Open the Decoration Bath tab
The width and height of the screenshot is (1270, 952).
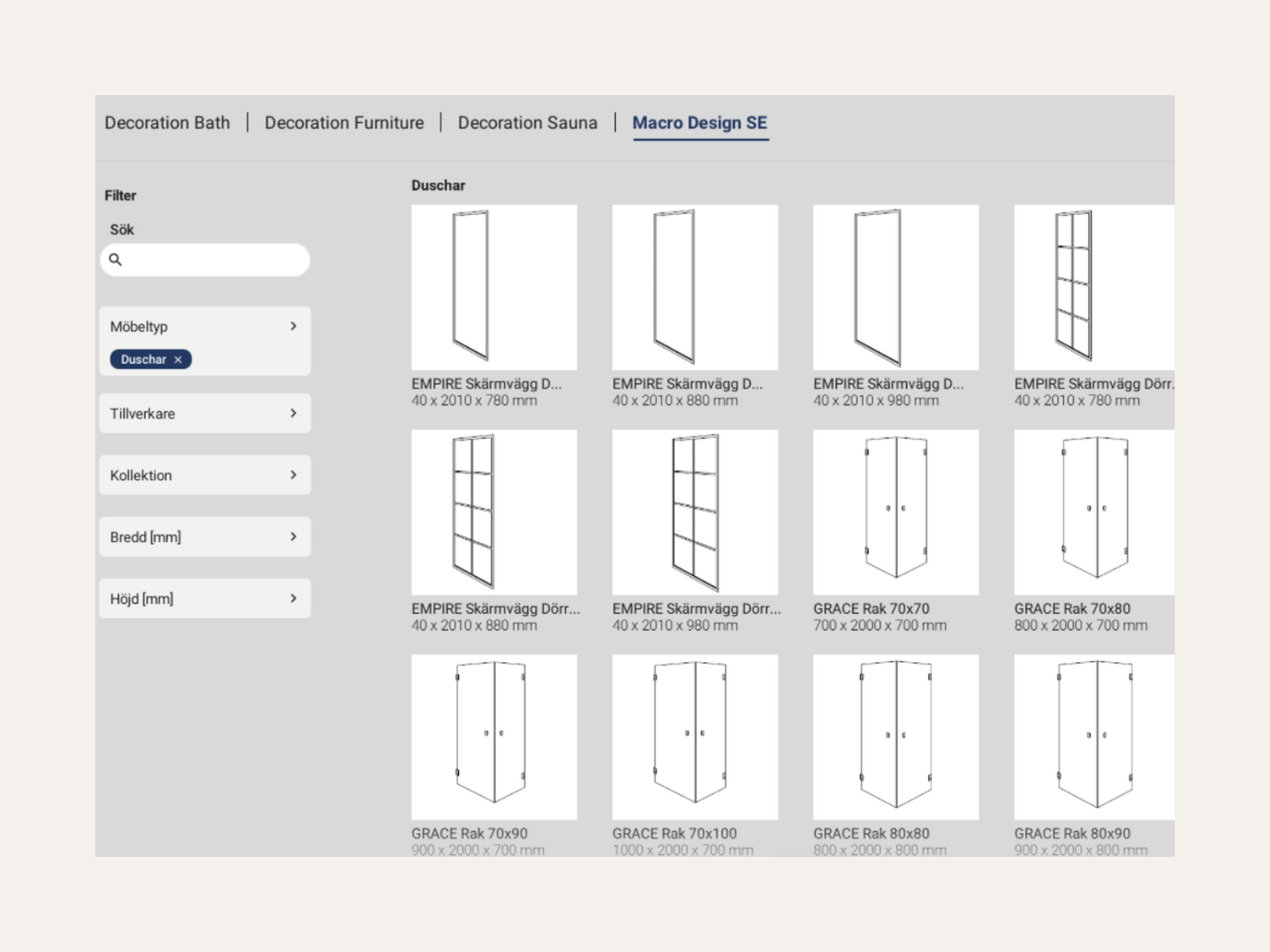[167, 123]
